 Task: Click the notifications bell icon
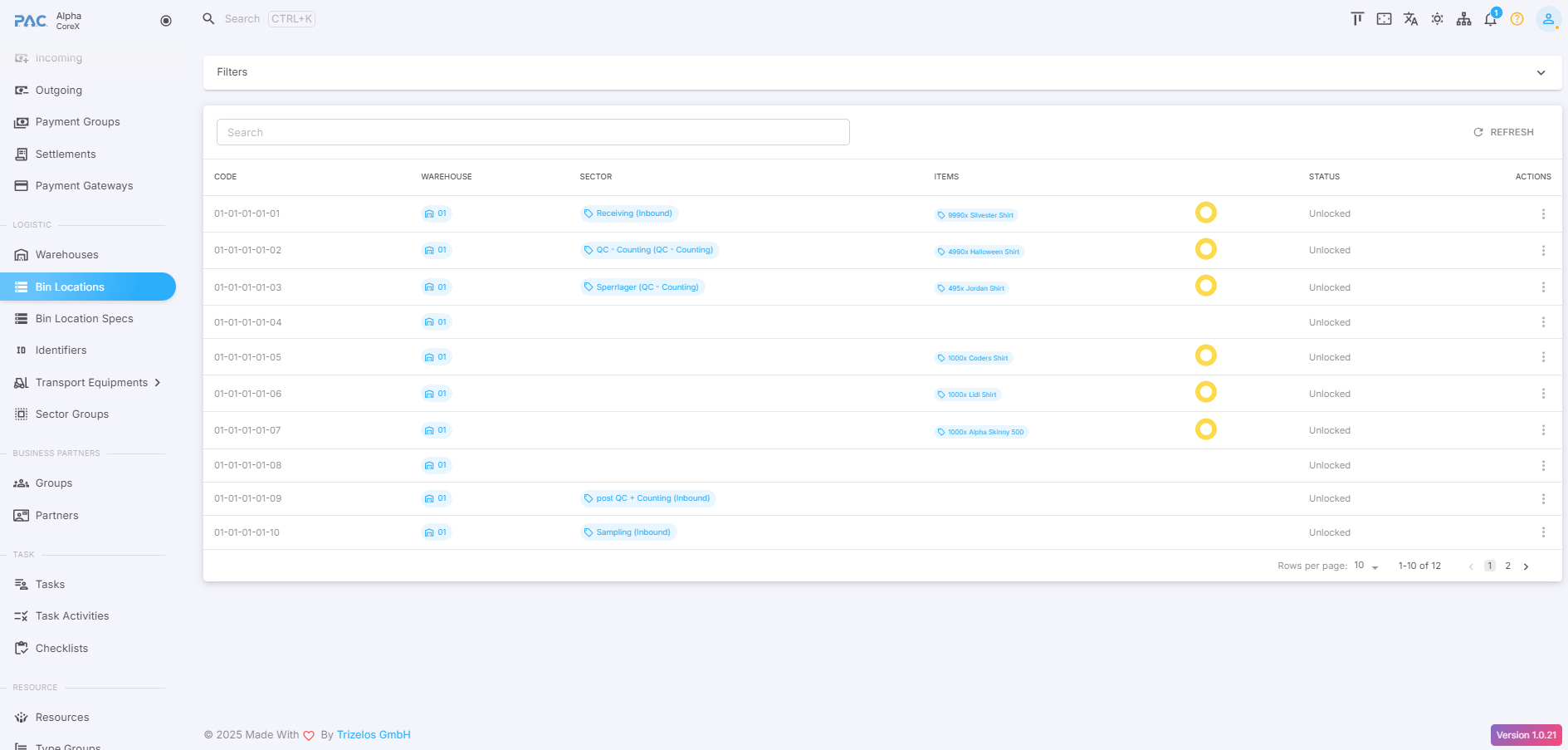click(1490, 19)
